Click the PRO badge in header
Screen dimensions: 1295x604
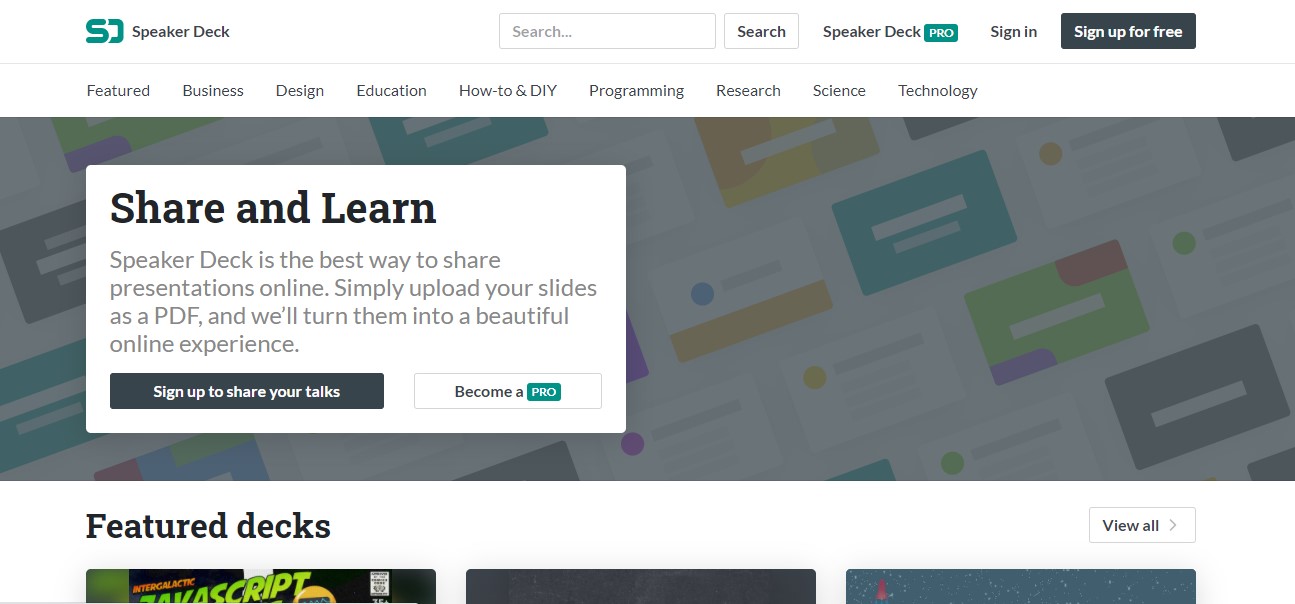tap(941, 32)
